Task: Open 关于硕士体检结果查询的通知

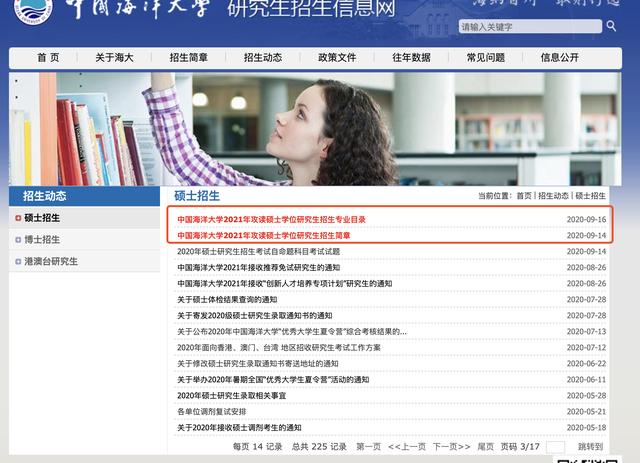Action: [x=227, y=299]
